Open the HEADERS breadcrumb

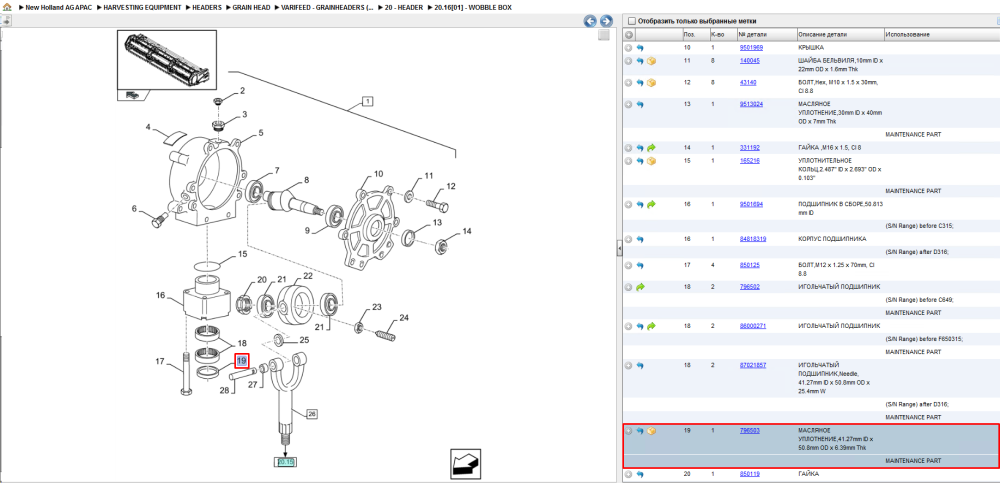tap(207, 8)
